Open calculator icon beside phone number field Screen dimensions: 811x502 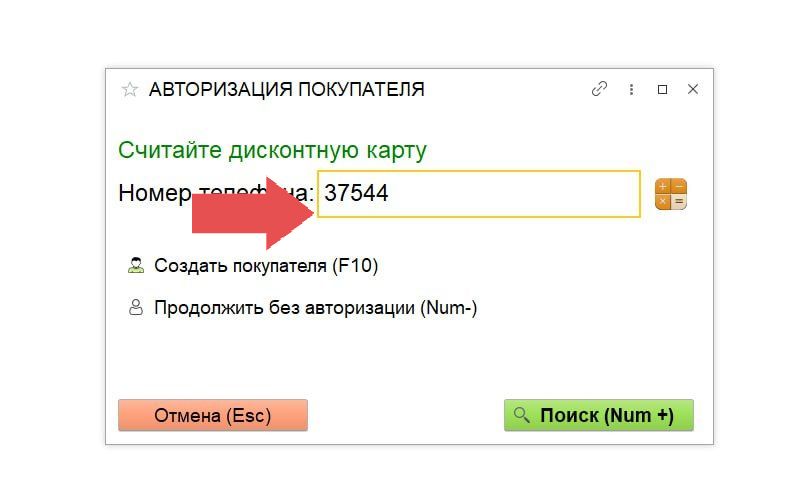point(670,194)
